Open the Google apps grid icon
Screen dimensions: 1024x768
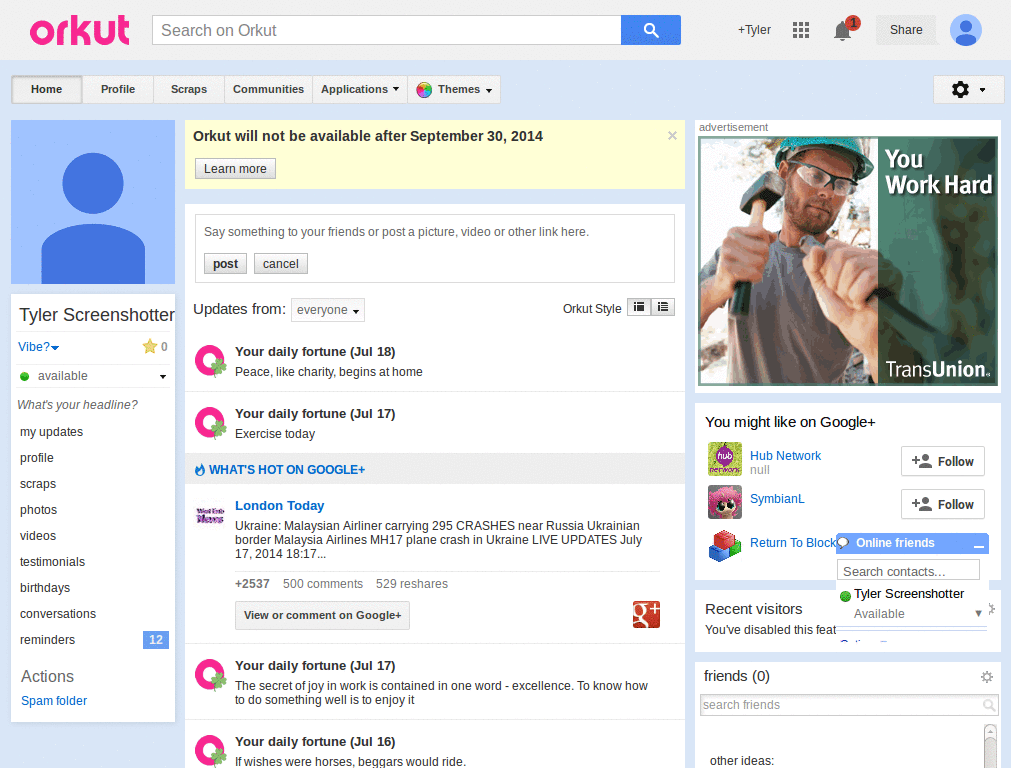[801, 30]
